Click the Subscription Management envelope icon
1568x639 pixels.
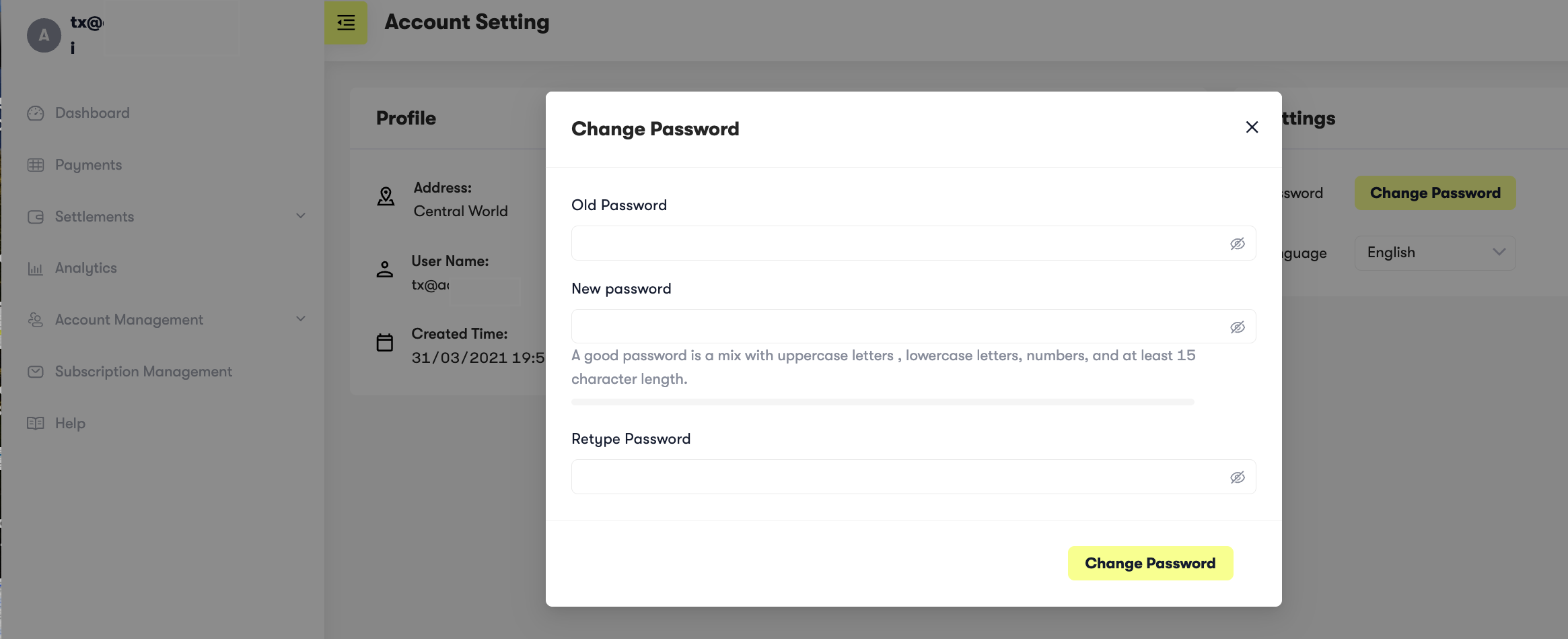36,372
